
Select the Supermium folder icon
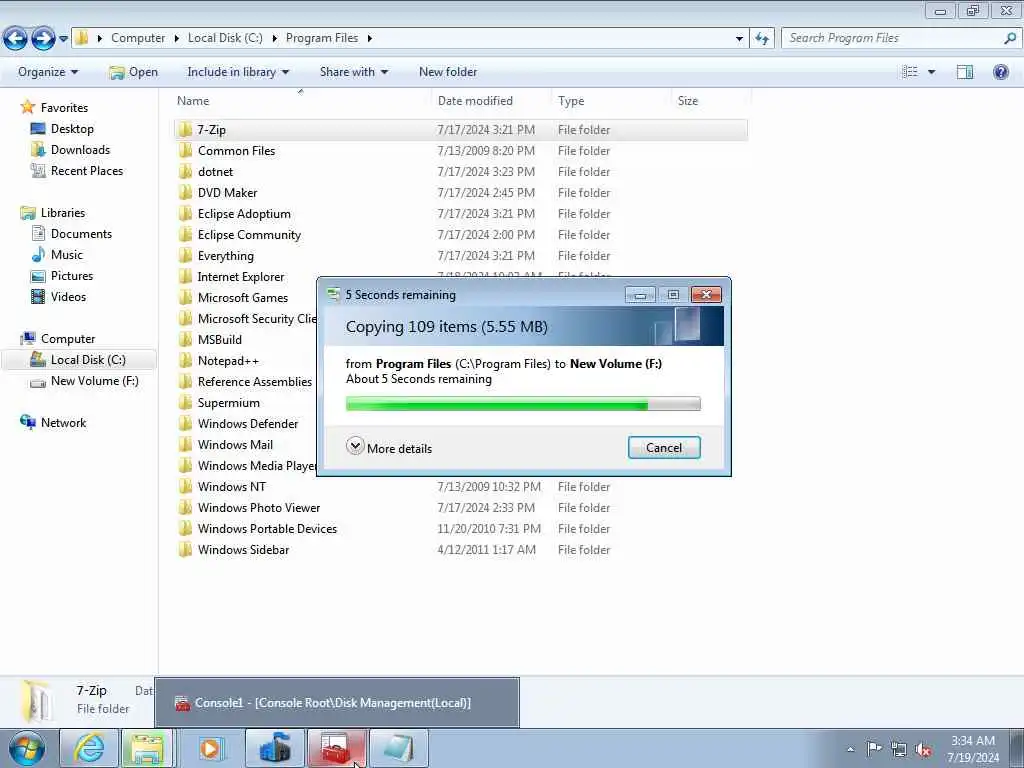[x=185, y=402]
